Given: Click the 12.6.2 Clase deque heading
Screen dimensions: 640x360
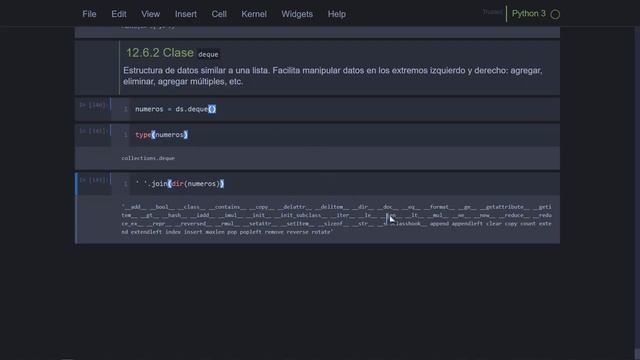Looking at the screenshot, I should 173,53.
